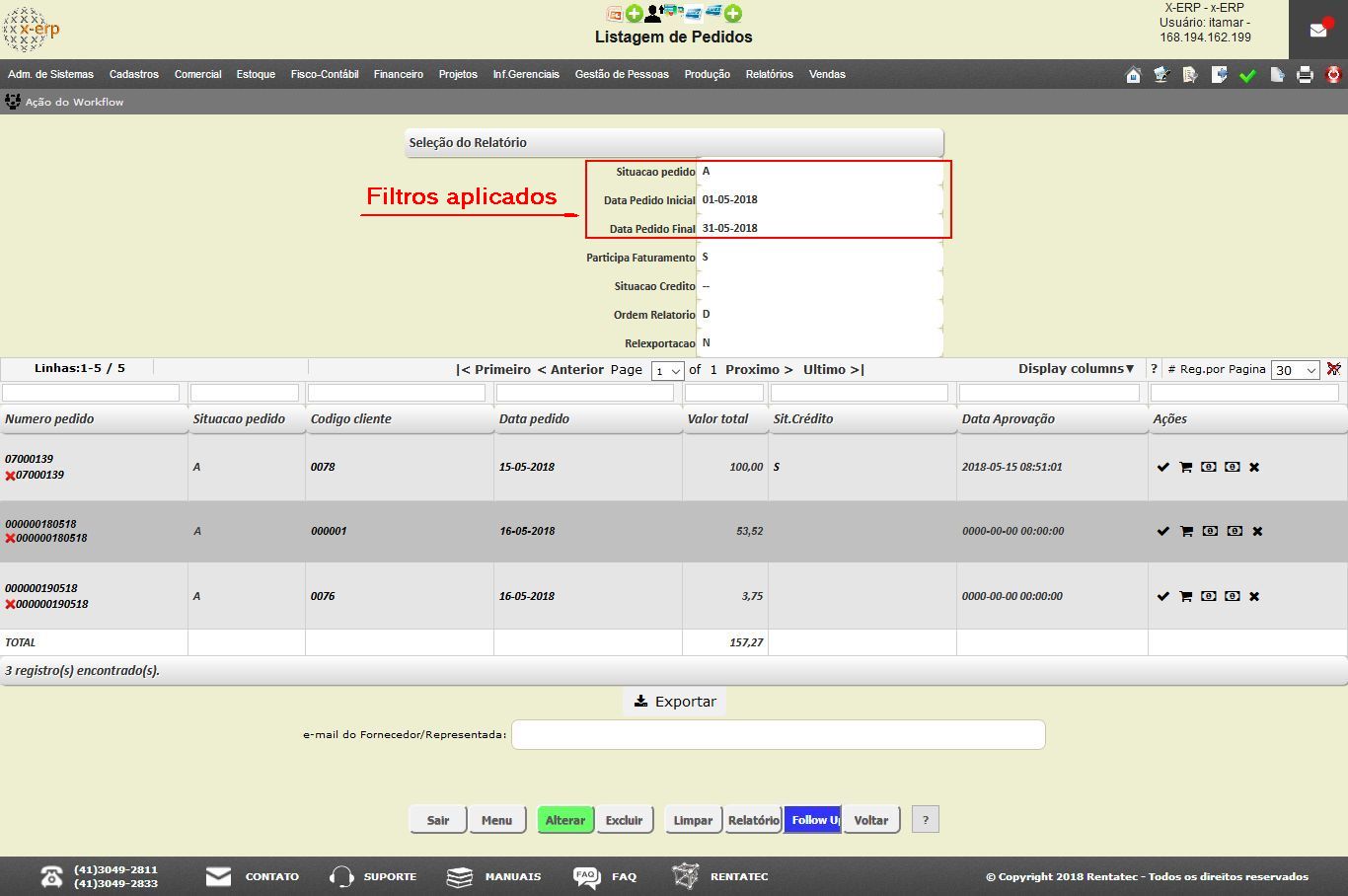Open the Comercial menu
This screenshot has height=896, width=1348.
coord(197,74)
